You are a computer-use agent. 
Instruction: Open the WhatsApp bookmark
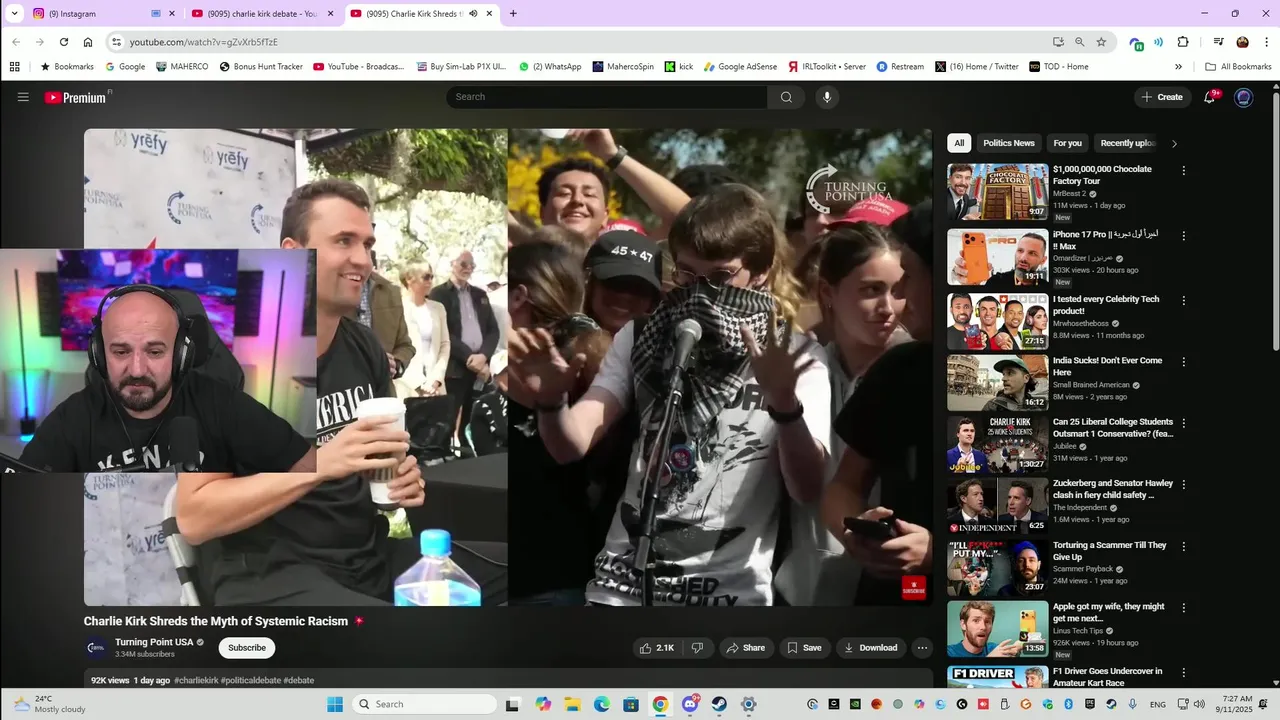pos(550,67)
